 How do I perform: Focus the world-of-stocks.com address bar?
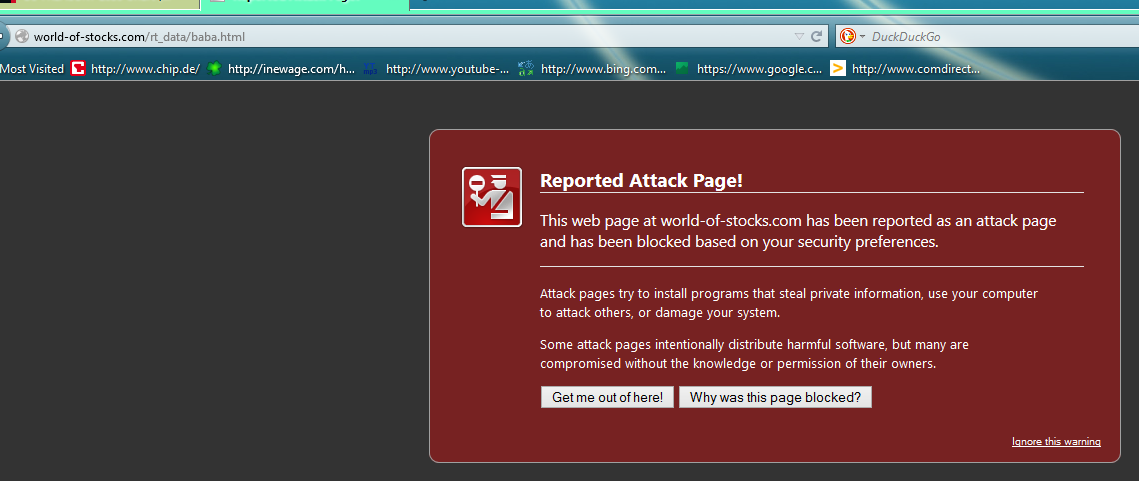click(x=400, y=37)
